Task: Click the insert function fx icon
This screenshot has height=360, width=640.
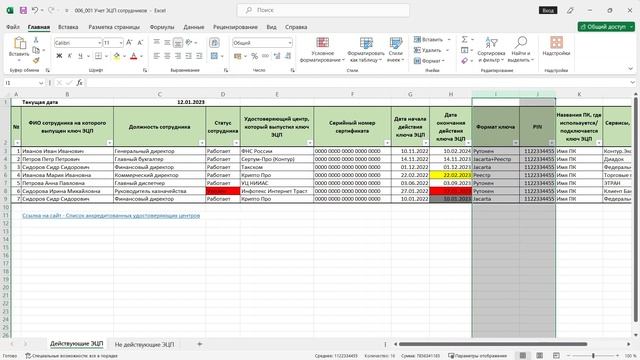Action: point(80,82)
